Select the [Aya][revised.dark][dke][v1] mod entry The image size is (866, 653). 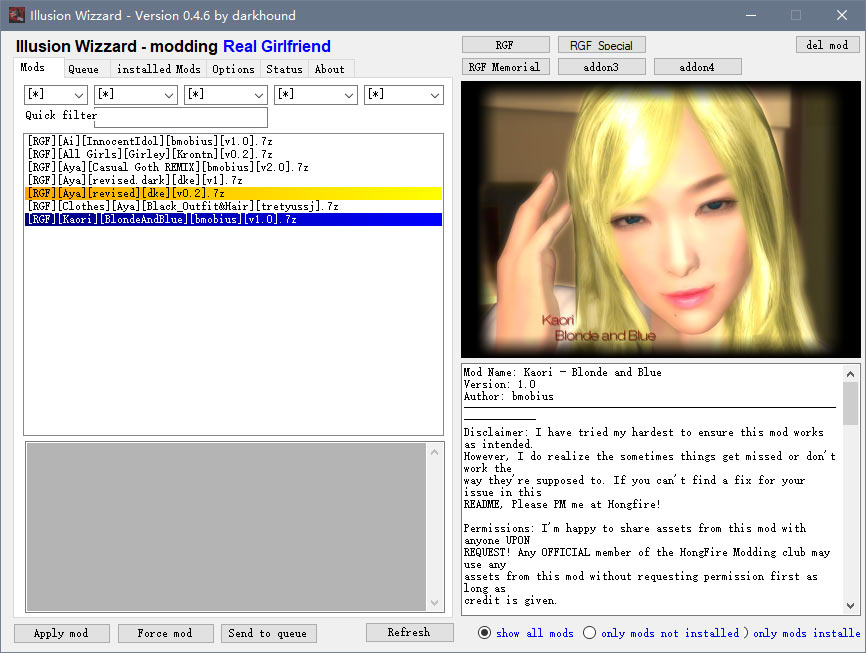point(233,180)
